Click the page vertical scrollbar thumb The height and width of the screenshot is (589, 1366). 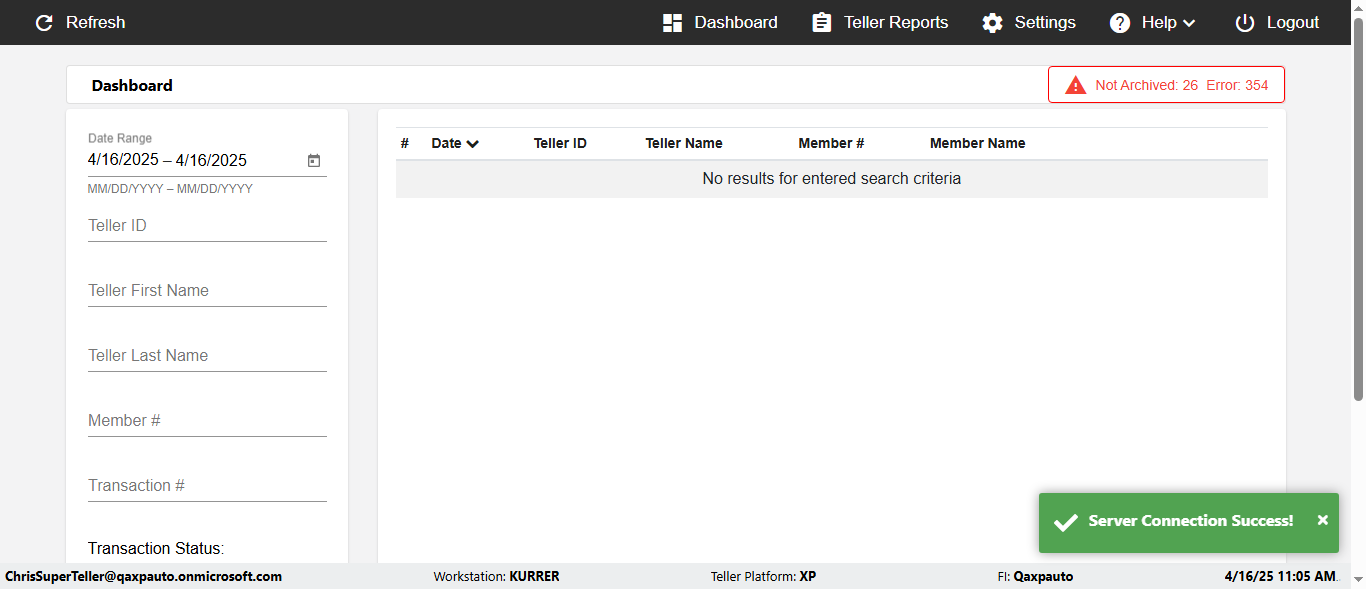tap(1358, 208)
